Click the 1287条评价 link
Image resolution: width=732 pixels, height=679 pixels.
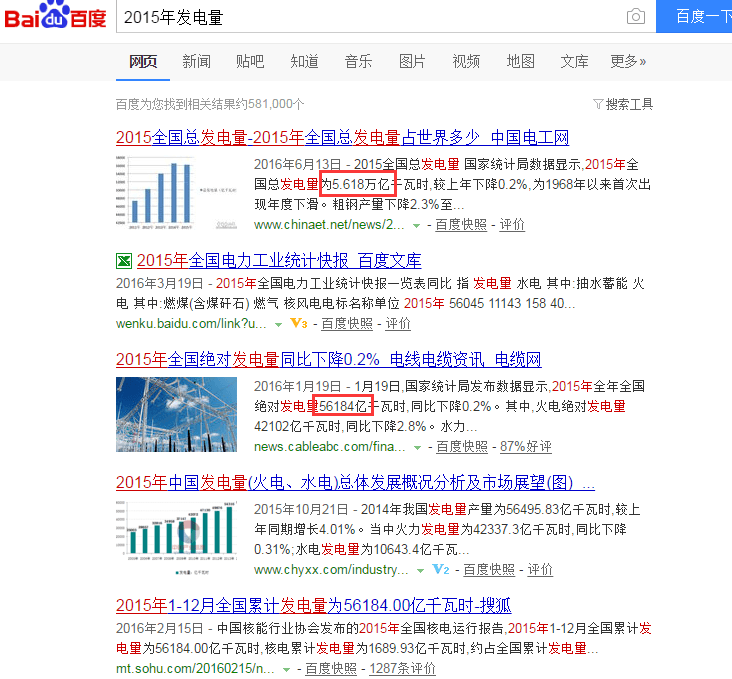(402, 669)
